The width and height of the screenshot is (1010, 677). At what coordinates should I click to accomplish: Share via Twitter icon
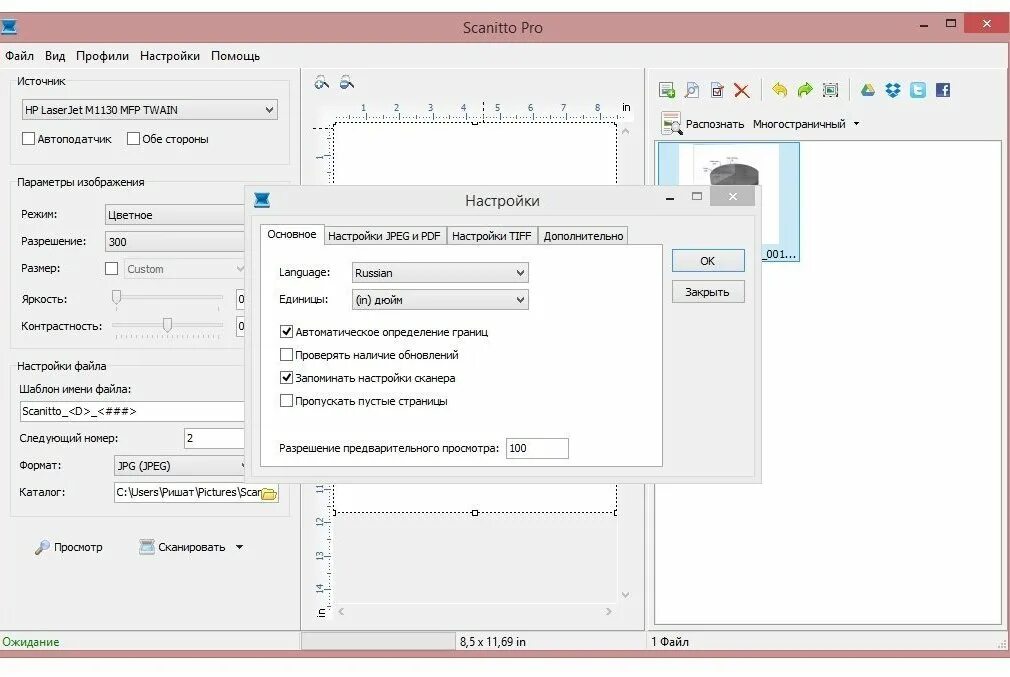(918, 90)
